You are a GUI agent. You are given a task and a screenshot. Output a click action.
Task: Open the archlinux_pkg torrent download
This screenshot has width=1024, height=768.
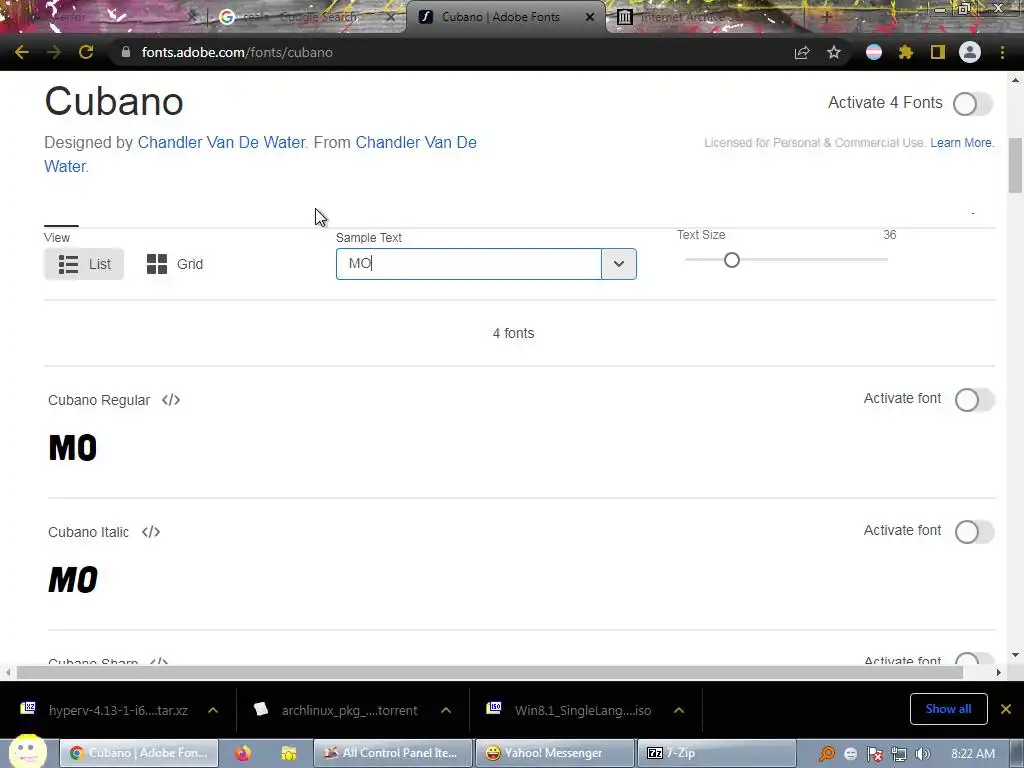(x=337, y=710)
